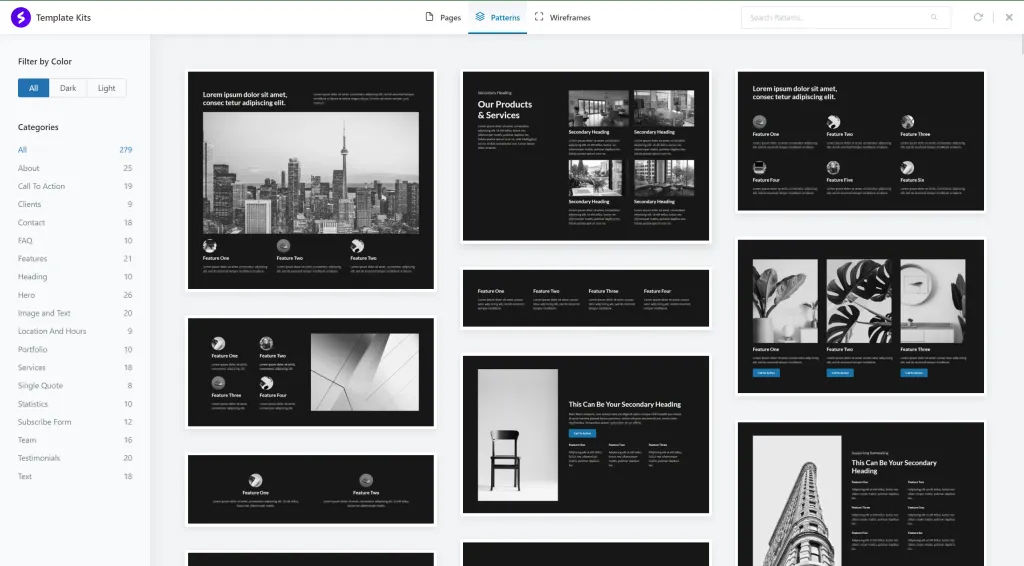Select the Testimonials category
The image size is (1024, 566).
pos(39,458)
